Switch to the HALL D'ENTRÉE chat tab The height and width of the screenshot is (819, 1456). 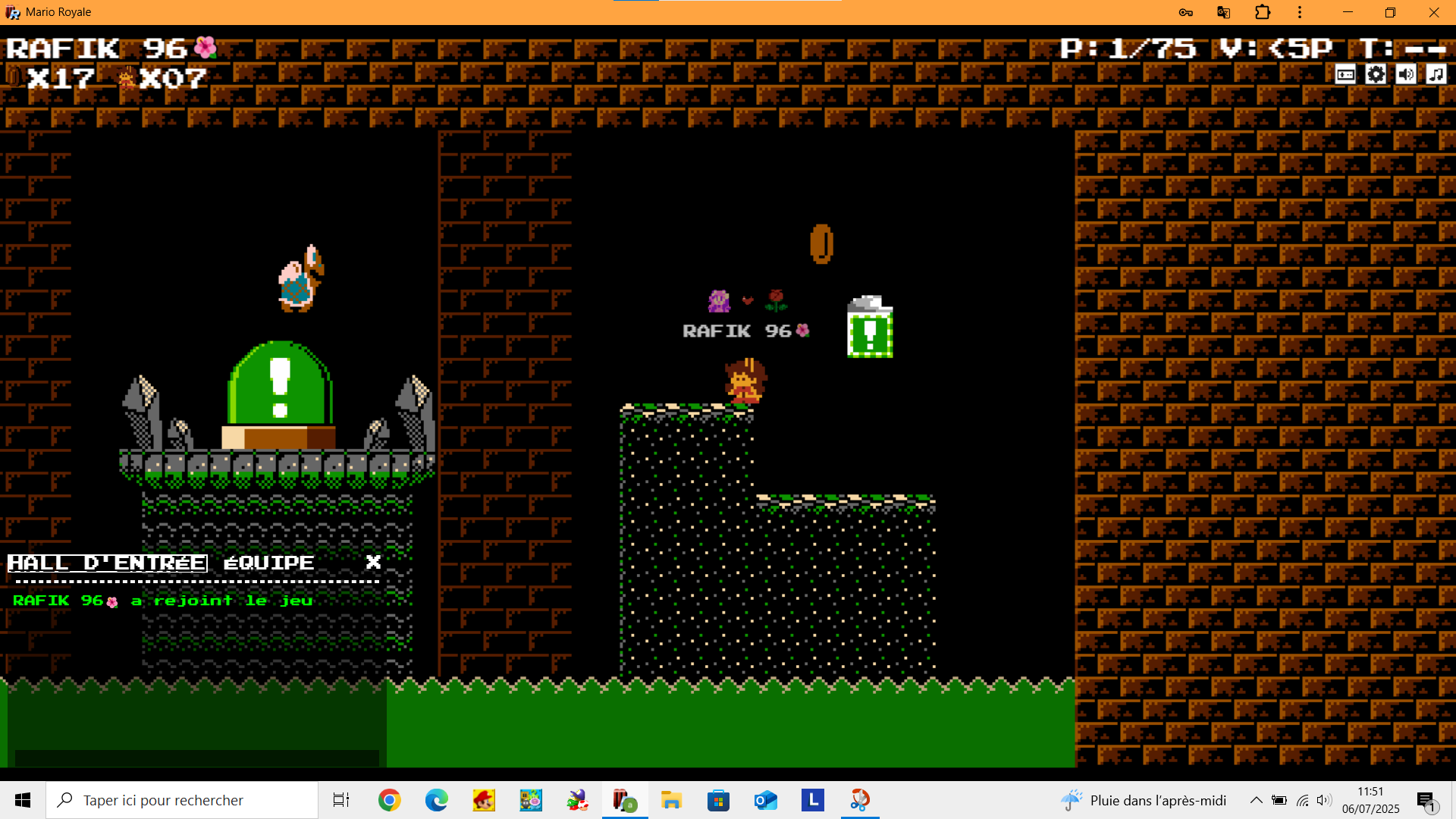107,563
